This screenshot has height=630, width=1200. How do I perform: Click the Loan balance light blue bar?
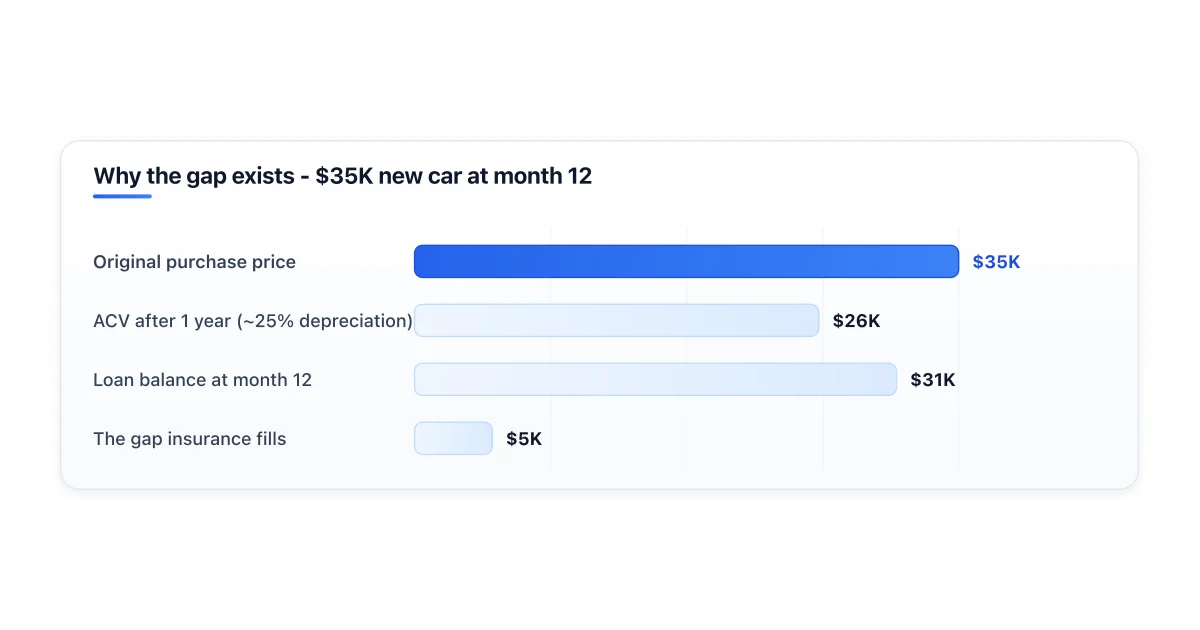[x=655, y=379]
